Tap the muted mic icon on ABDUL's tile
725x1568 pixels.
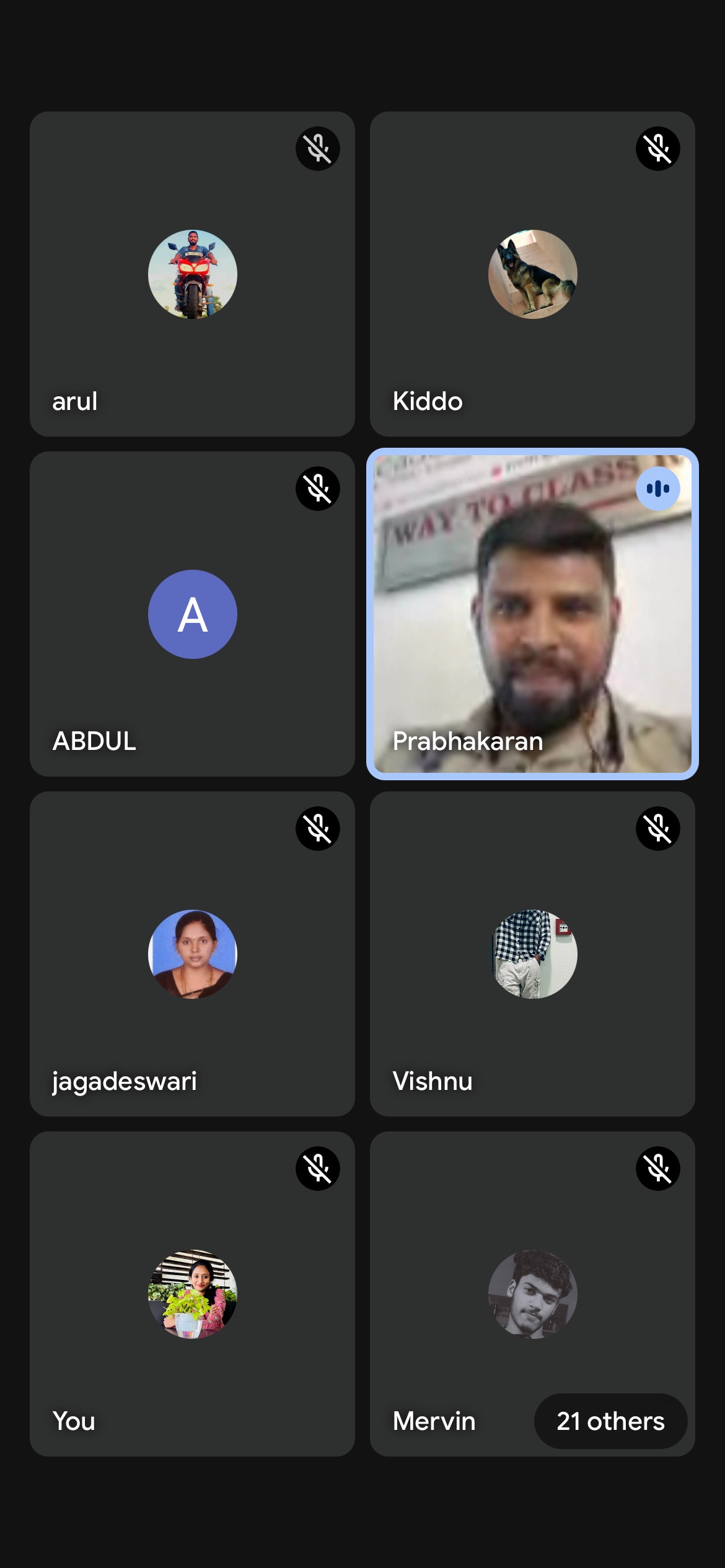pos(317,489)
